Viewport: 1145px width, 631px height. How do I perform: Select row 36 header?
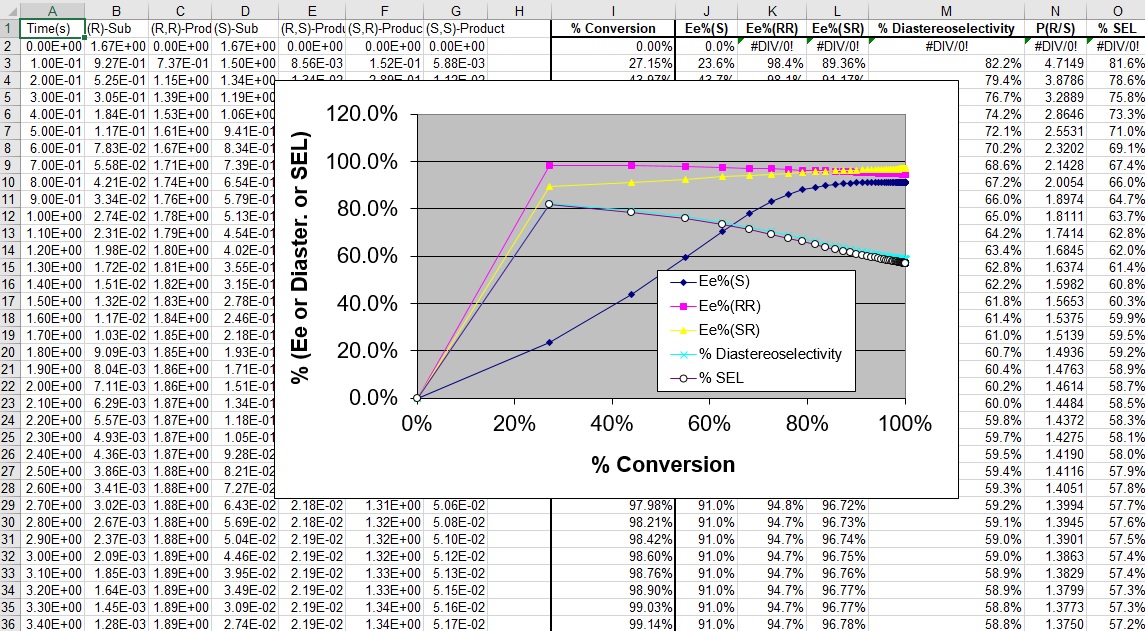click(x=10, y=626)
